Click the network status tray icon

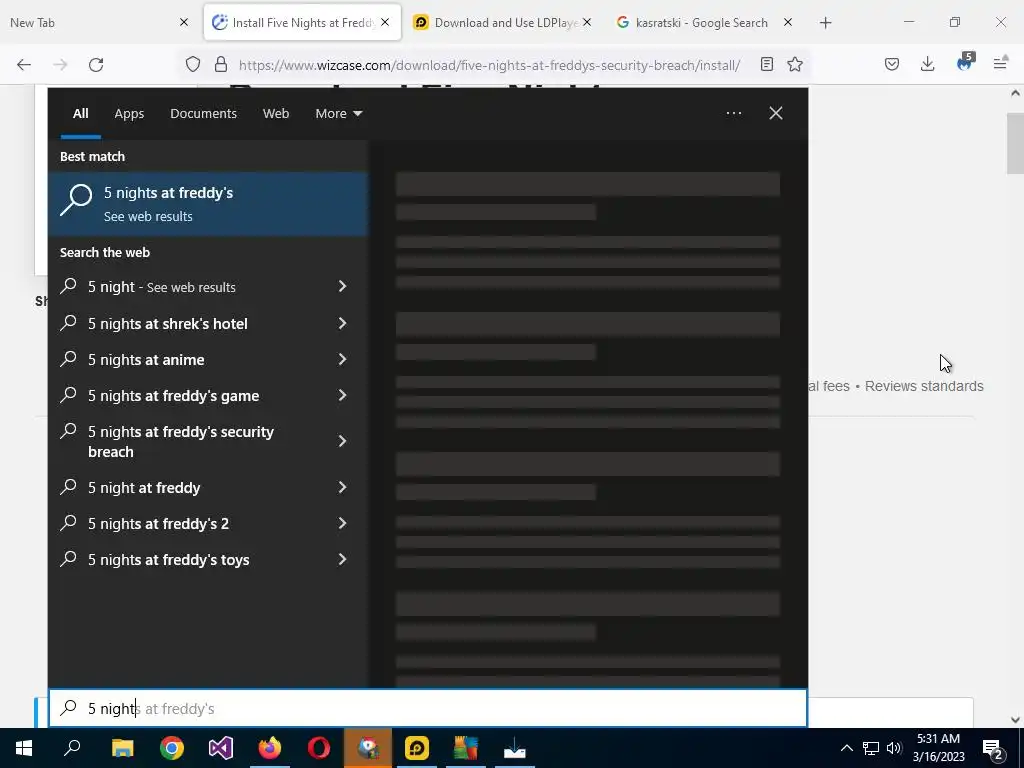click(x=871, y=748)
